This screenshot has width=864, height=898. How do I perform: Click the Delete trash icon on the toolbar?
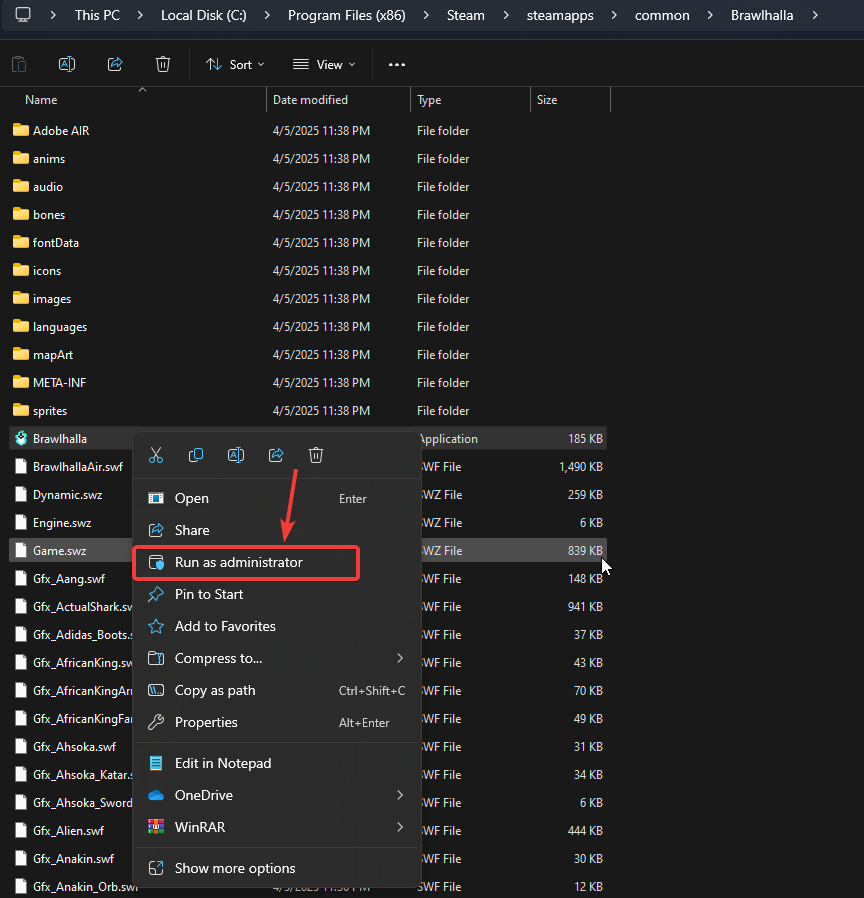coord(162,63)
